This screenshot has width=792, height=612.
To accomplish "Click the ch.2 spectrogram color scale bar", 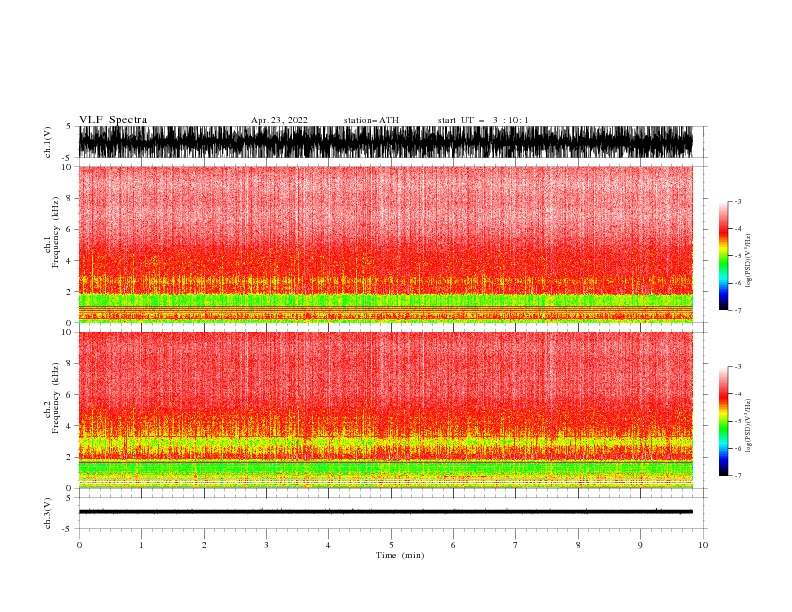I will pos(723,421).
